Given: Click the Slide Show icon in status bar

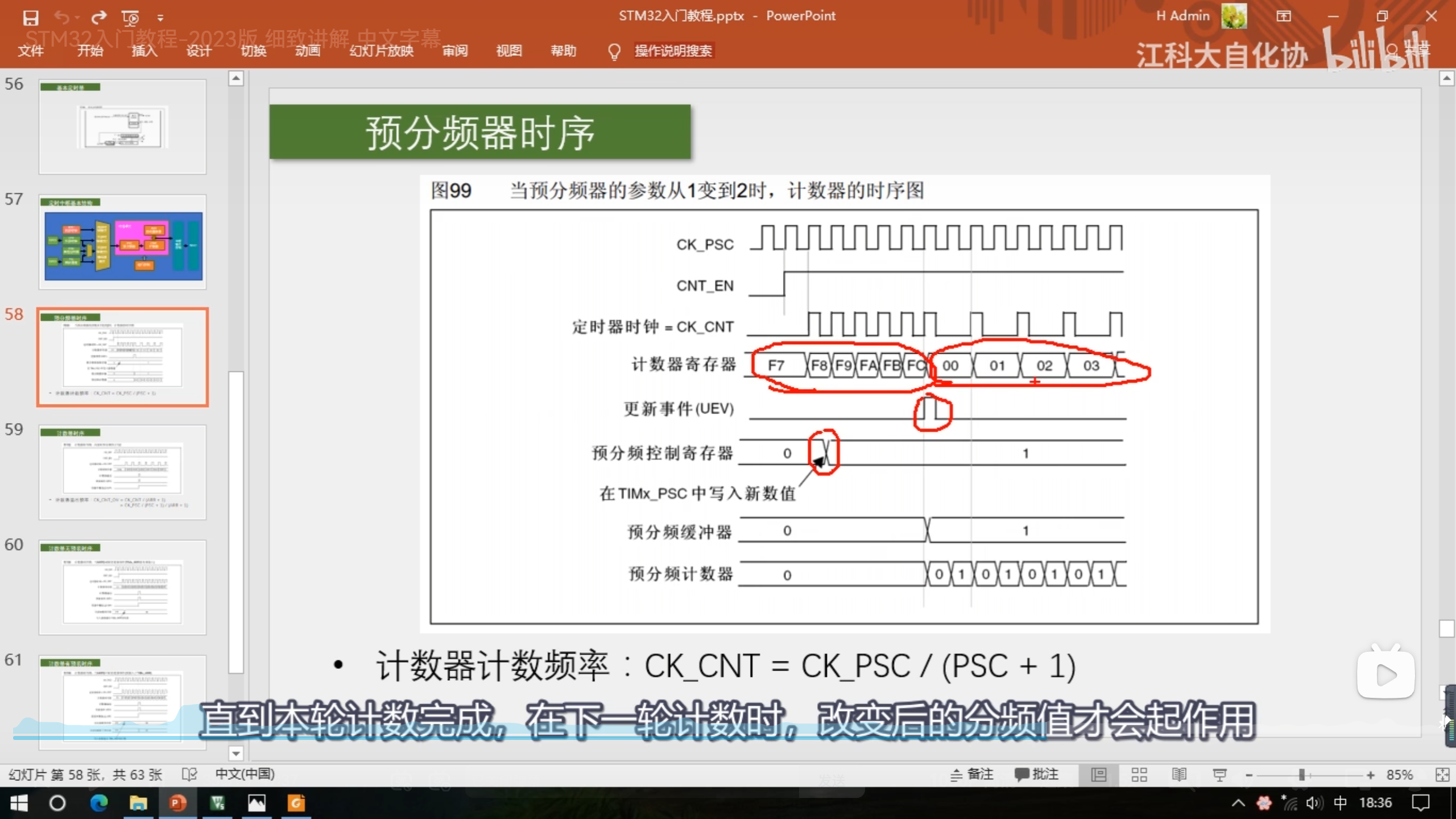Looking at the screenshot, I should pos(1219,775).
